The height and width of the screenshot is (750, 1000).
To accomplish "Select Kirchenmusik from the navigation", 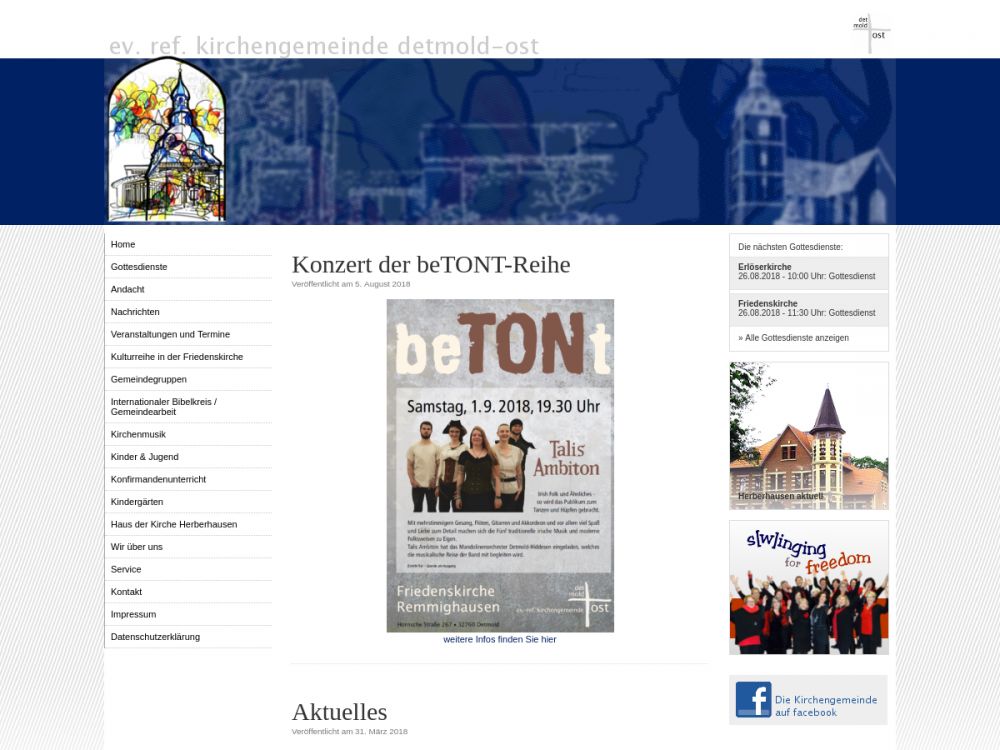I will (138, 434).
